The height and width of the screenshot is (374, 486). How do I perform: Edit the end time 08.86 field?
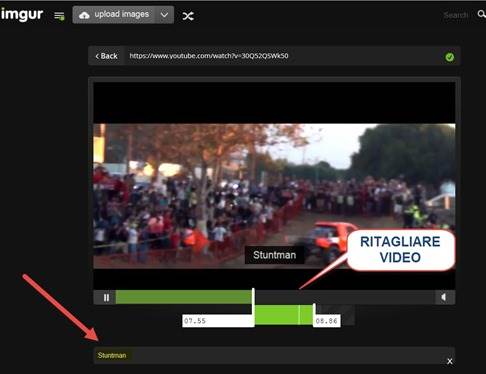(327, 321)
